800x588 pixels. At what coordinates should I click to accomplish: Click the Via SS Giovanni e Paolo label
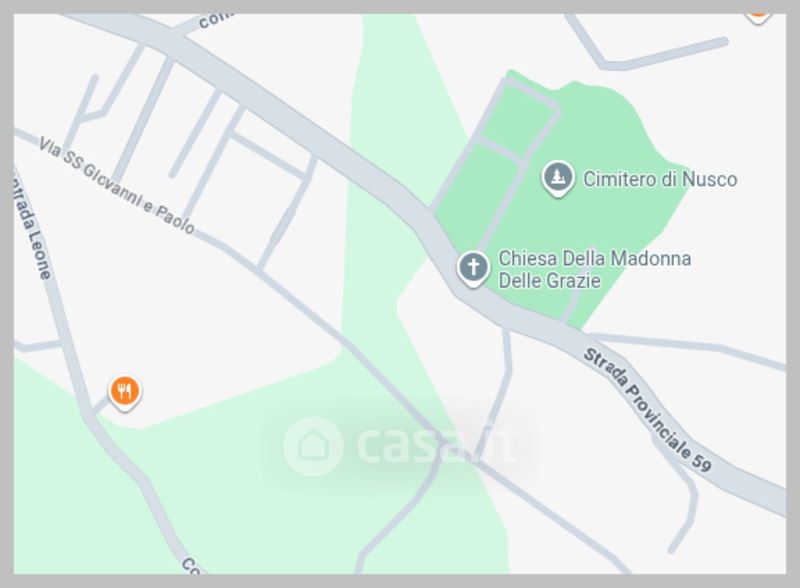pos(117,185)
